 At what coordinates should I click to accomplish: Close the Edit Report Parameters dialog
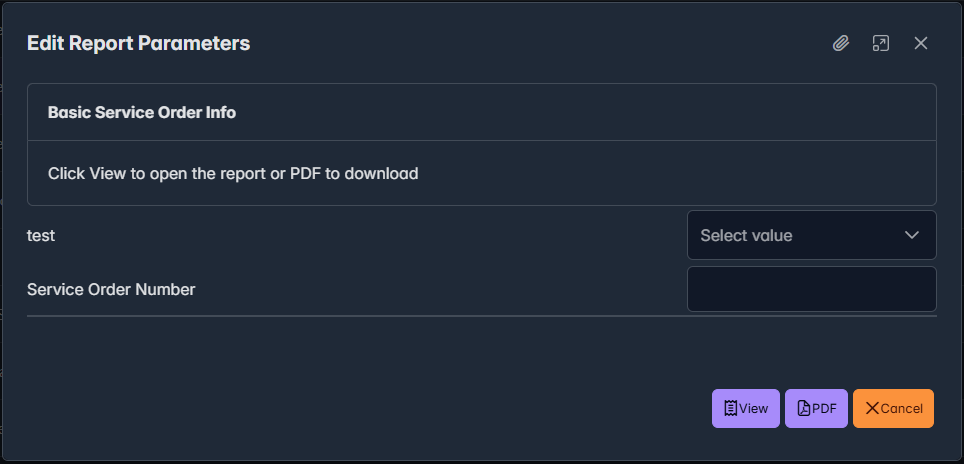[921, 43]
